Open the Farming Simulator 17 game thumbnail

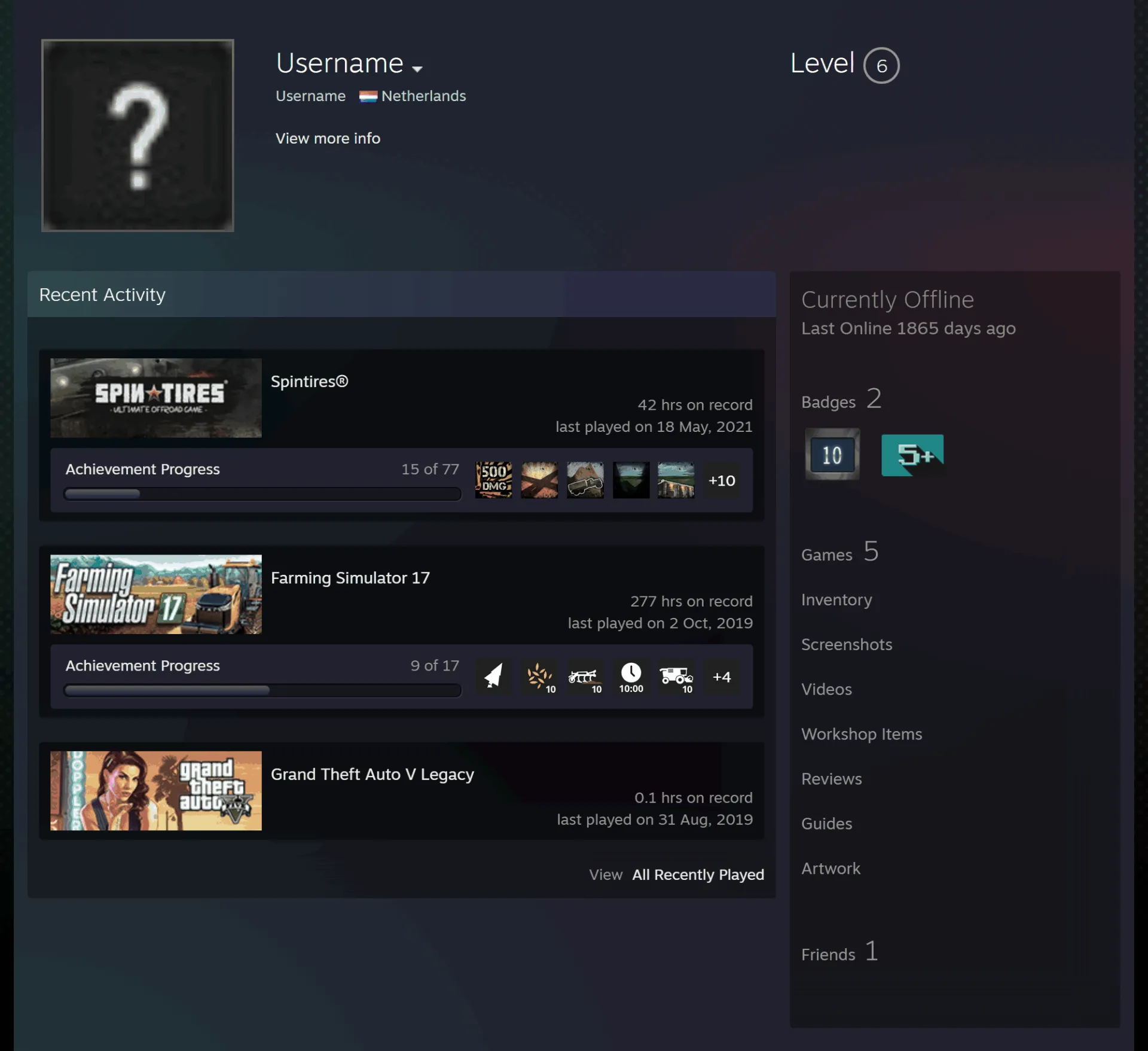tap(156, 594)
